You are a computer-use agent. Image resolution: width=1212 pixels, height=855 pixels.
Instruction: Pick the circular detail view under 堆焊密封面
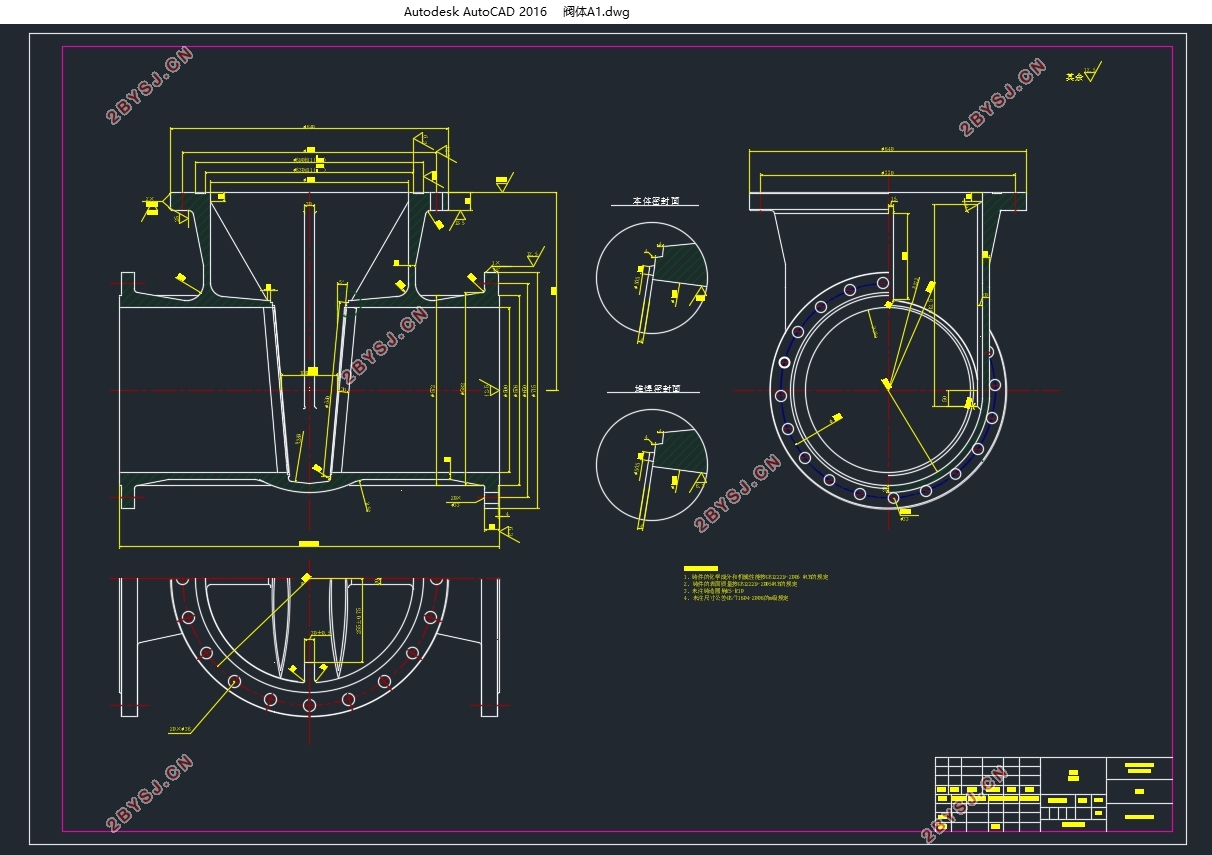652,465
